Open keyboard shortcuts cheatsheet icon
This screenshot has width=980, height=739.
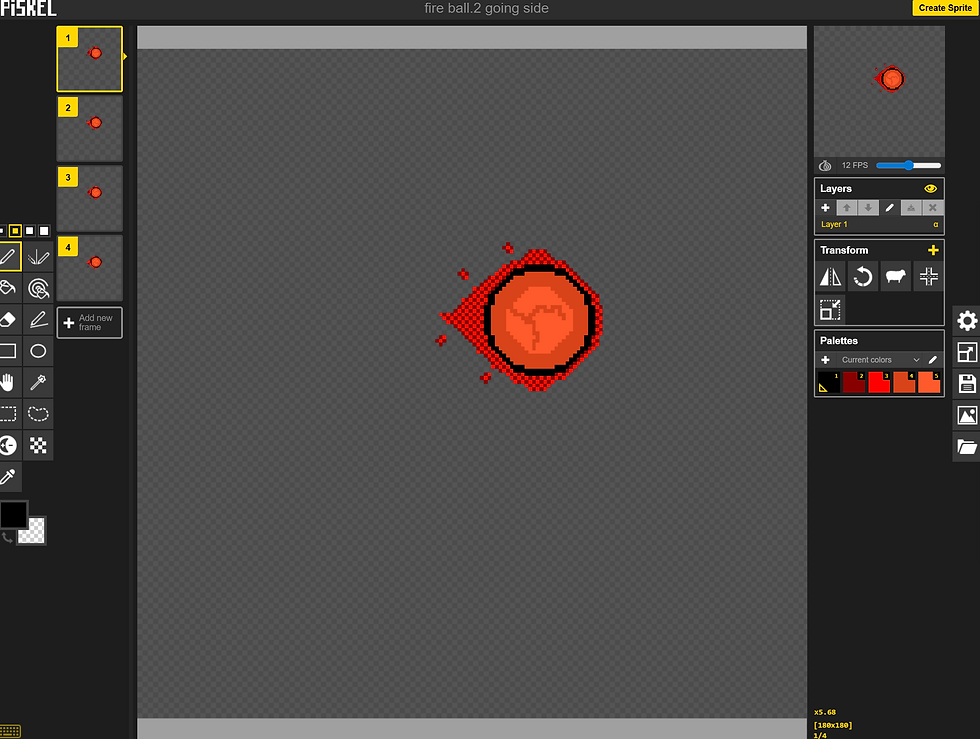(x=10, y=731)
